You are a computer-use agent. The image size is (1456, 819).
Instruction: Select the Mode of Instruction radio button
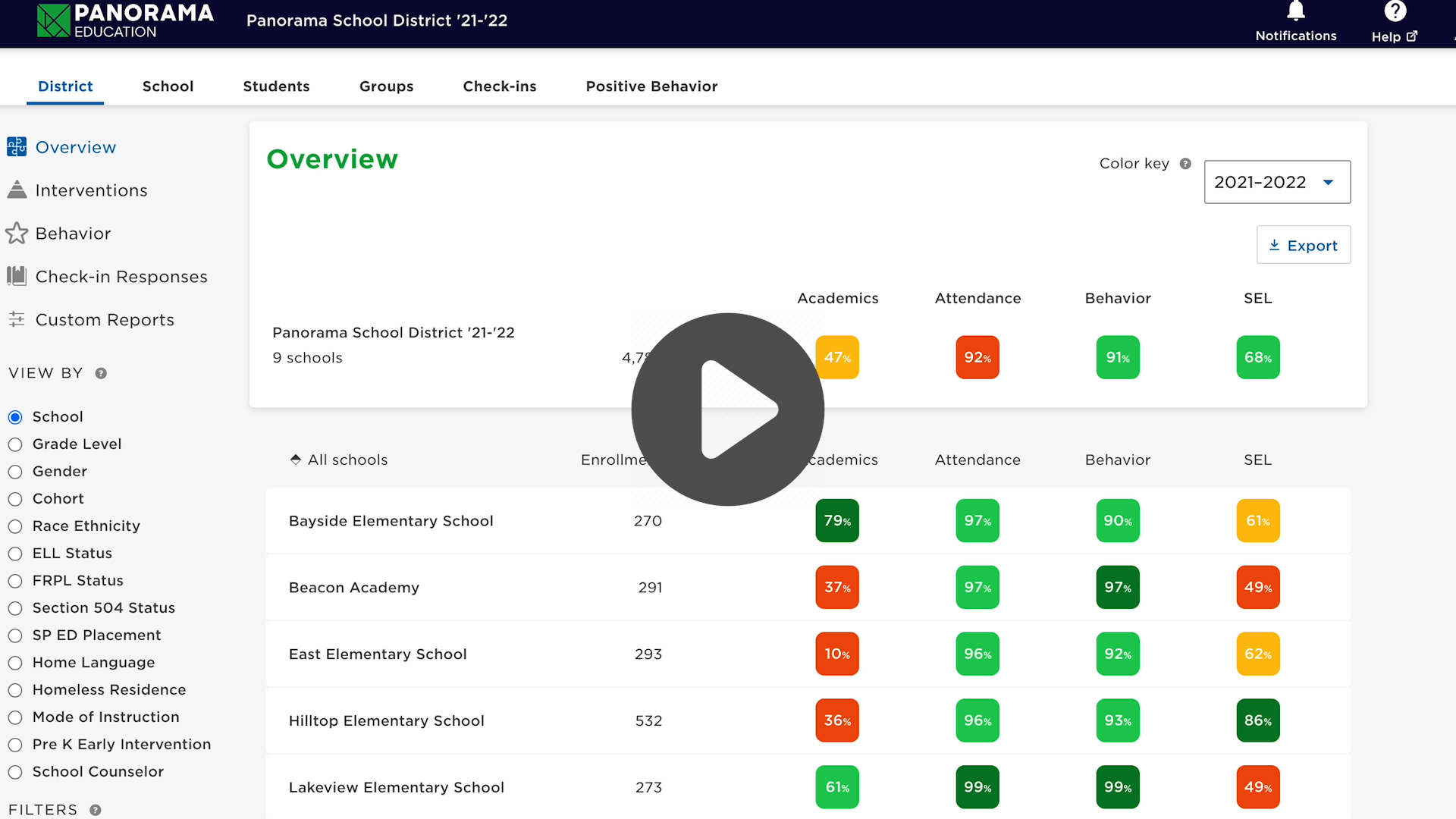click(15, 717)
